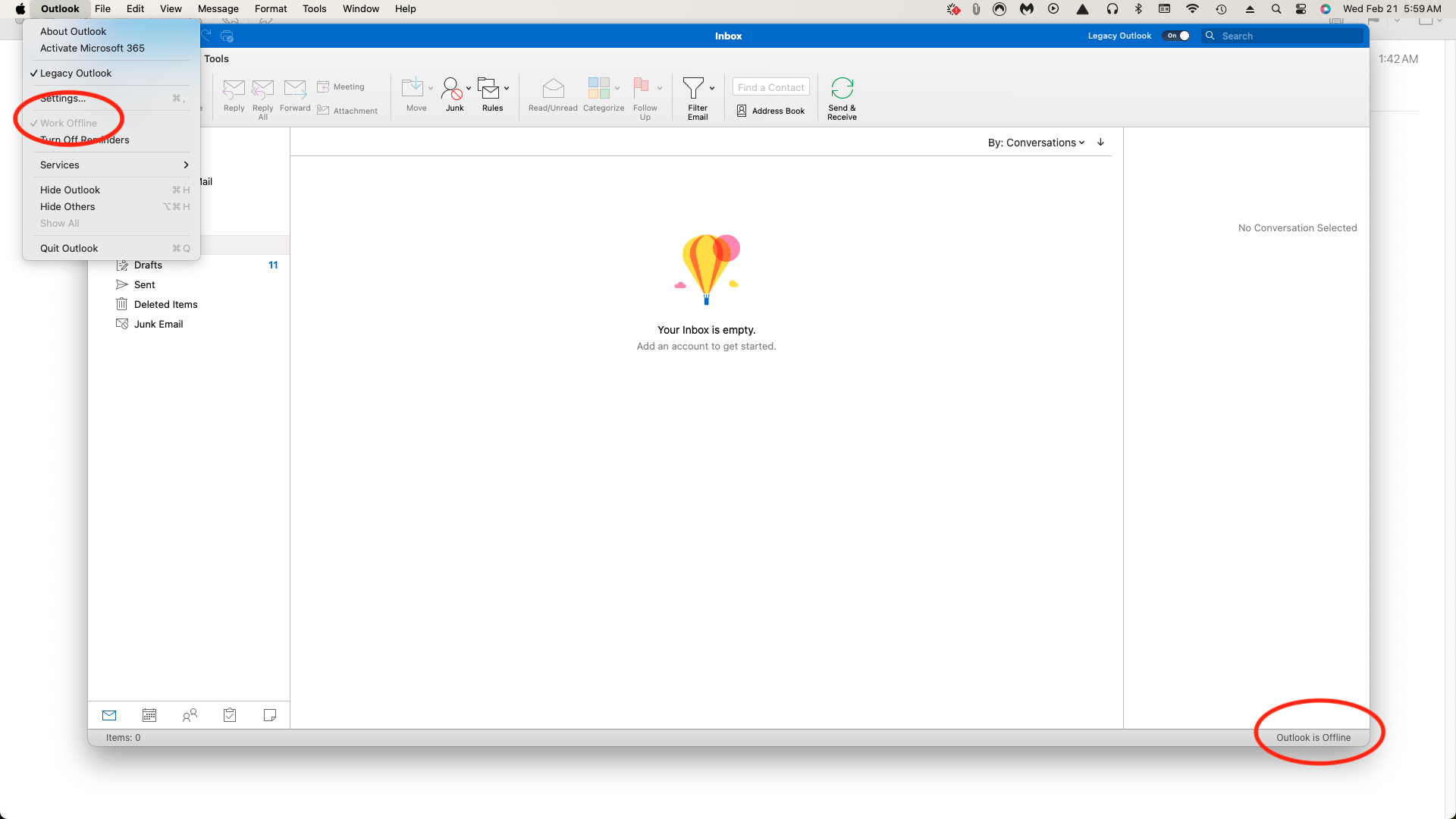Open Settings from the Outlook menu

[111, 98]
